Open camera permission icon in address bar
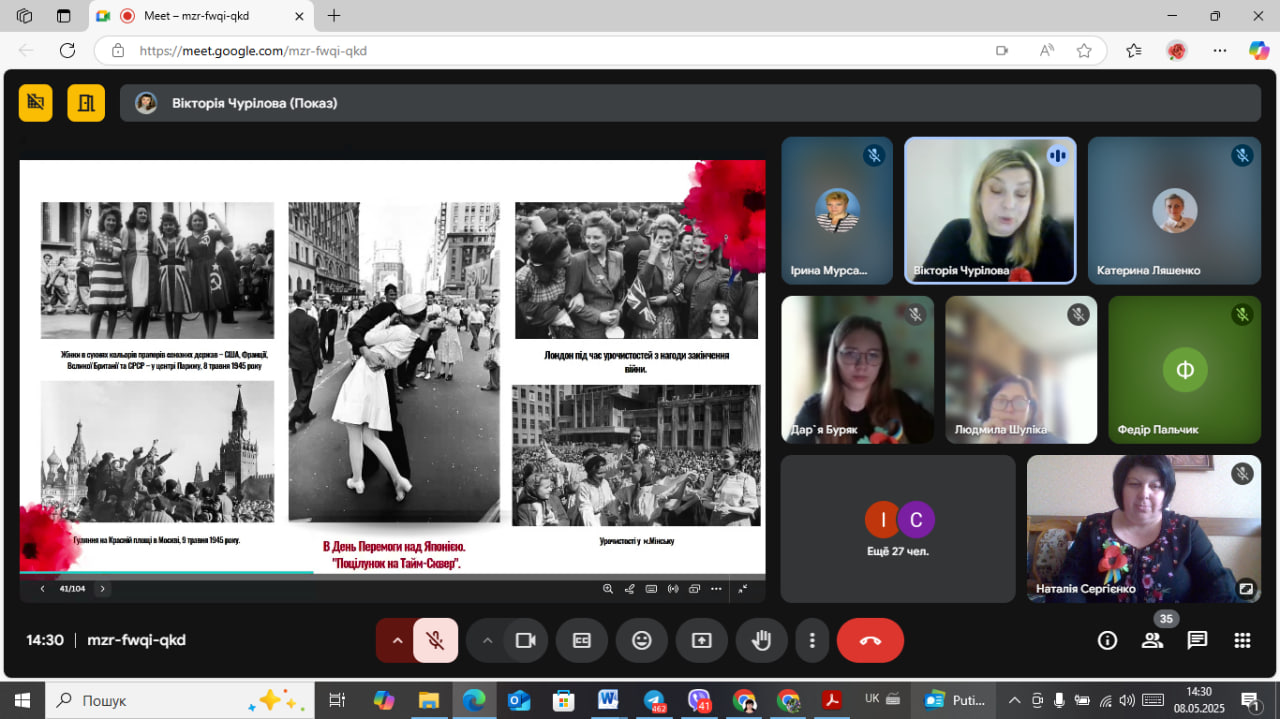 (1002, 50)
